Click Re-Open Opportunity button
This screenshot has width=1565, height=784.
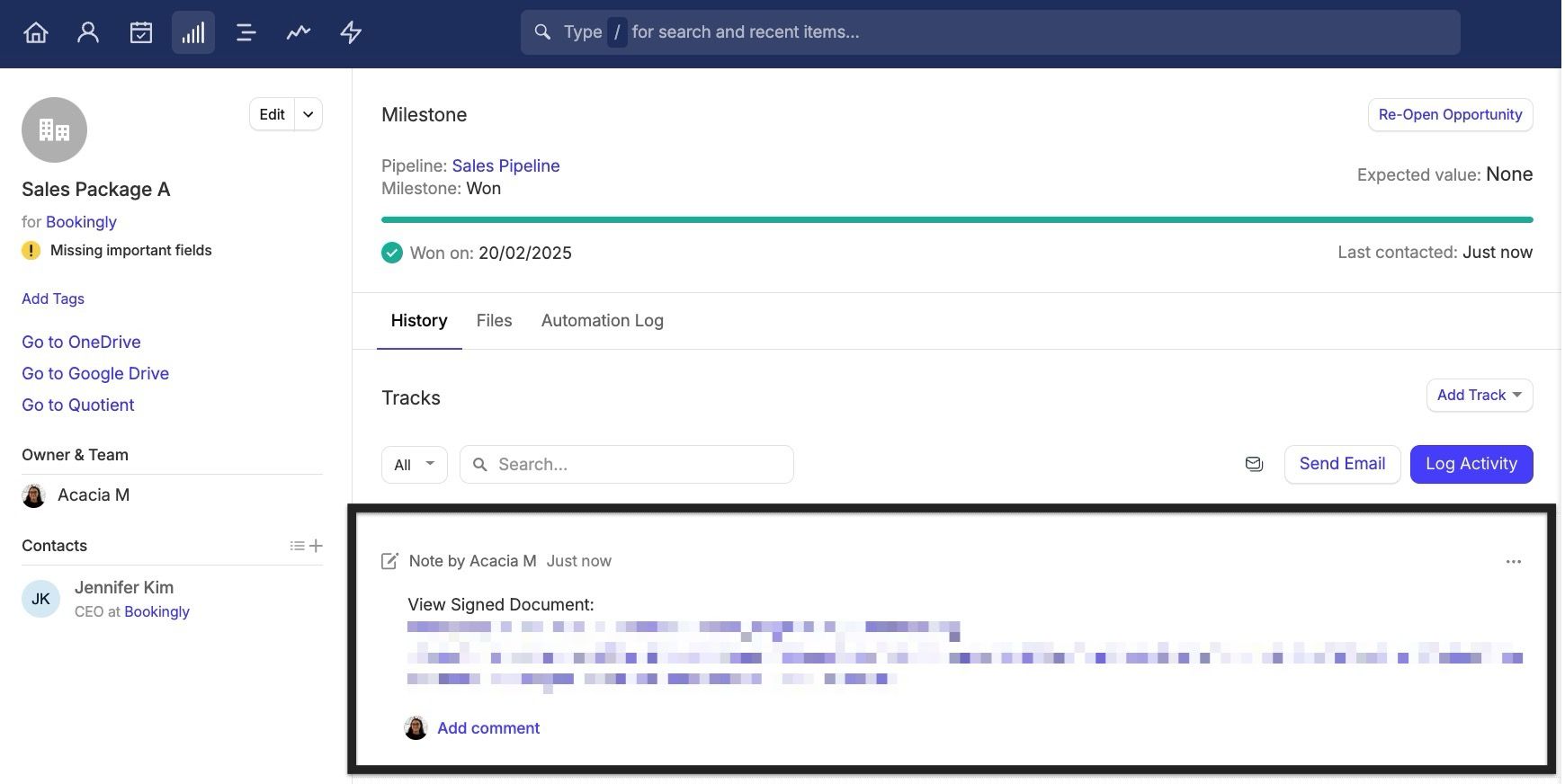[1450, 114]
